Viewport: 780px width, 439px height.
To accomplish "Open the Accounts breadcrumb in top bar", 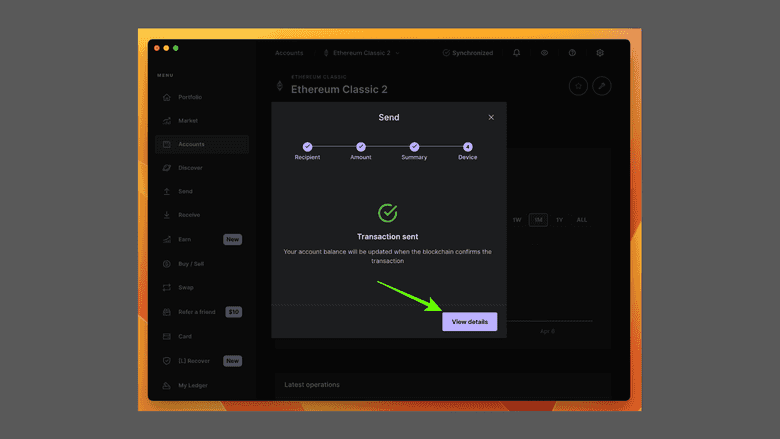I will [289, 53].
